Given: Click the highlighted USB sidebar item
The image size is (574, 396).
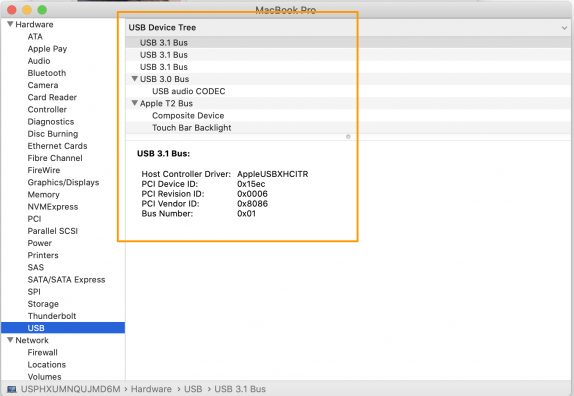Looking at the screenshot, I should click(63, 328).
